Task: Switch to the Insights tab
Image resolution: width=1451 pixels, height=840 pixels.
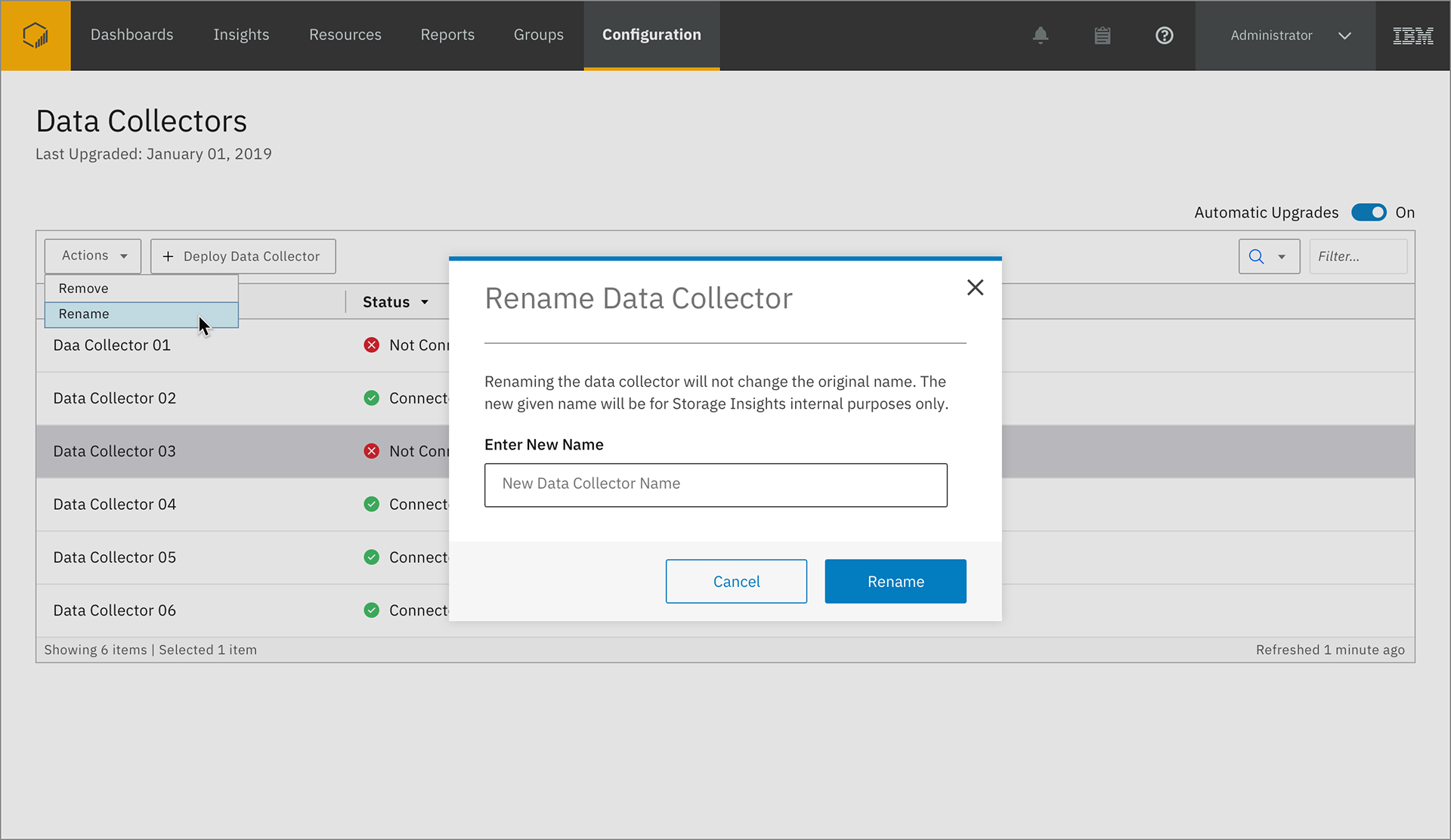Action: tap(240, 35)
